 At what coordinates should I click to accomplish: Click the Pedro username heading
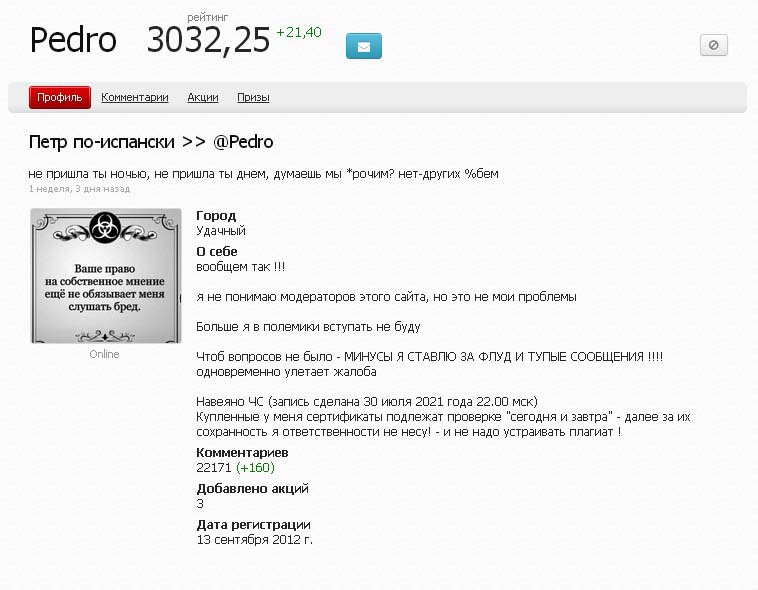tap(73, 39)
